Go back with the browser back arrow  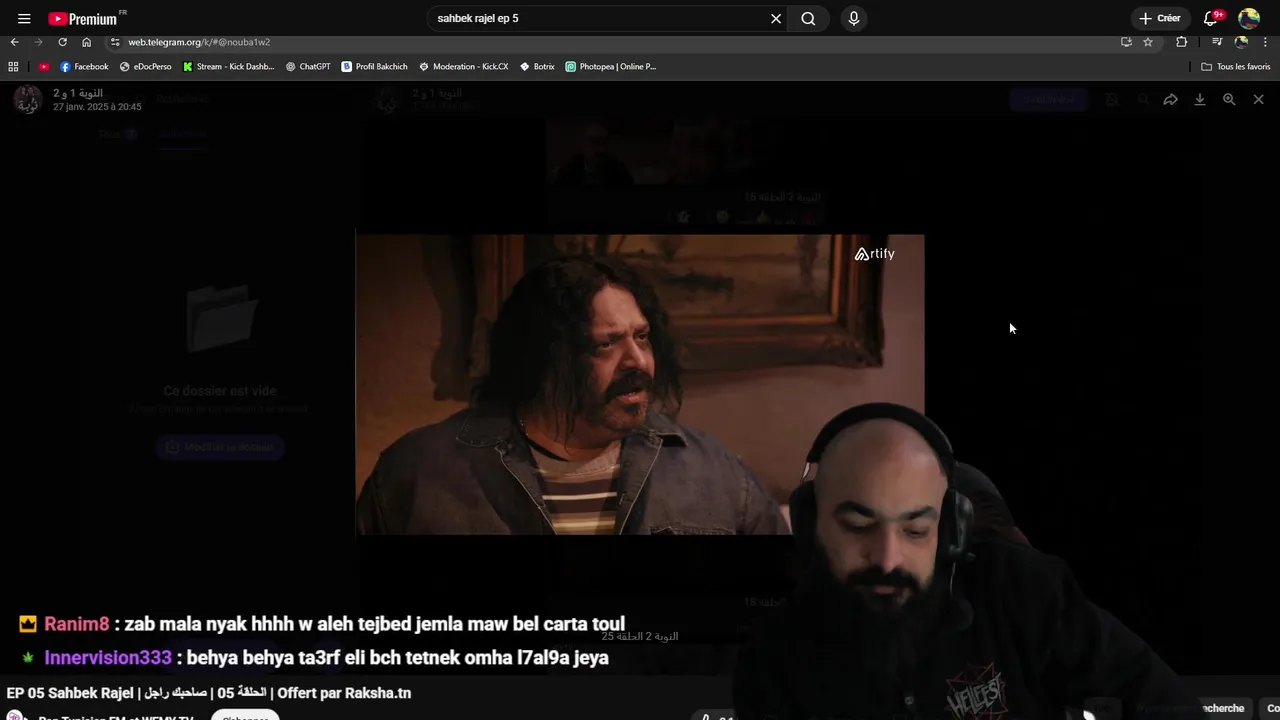pos(14,42)
